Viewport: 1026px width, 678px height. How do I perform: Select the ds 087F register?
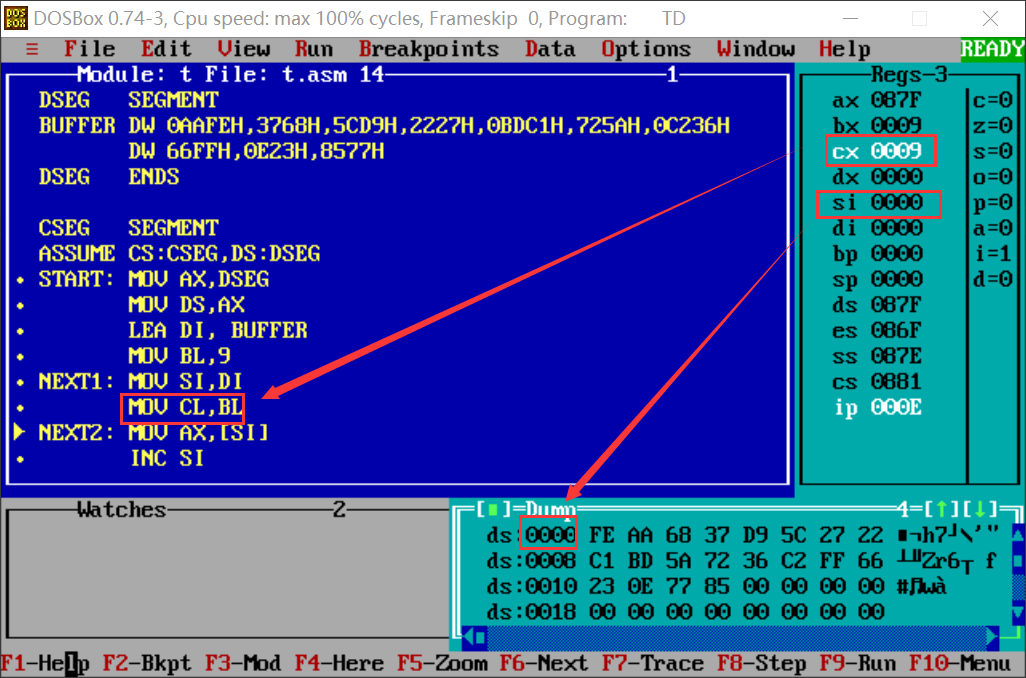click(x=877, y=305)
